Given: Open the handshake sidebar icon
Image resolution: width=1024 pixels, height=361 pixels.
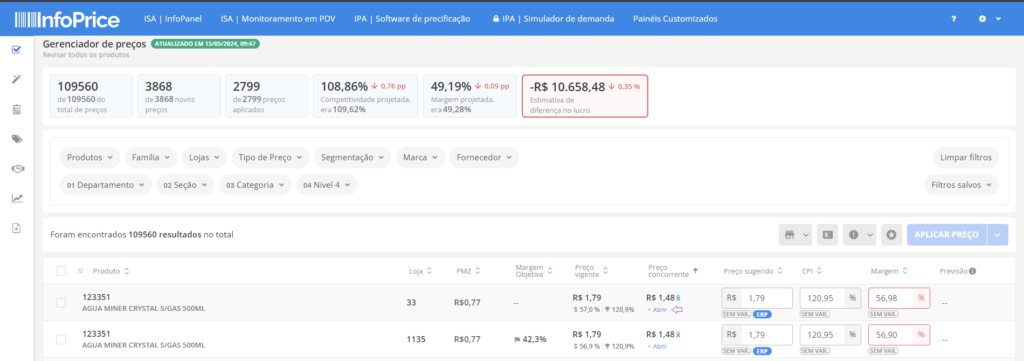Looking at the screenshot, I should [x=17, y=168].
